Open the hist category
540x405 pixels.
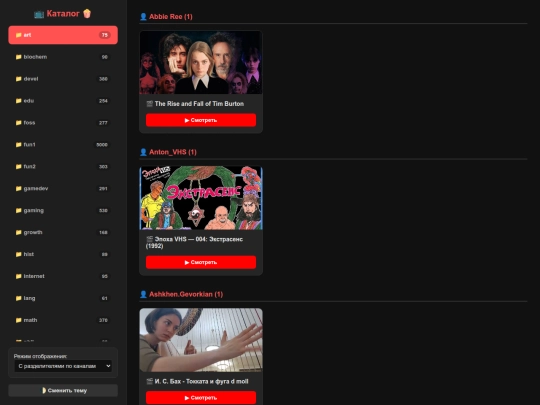pyautogui.click(x=63, y=255)
